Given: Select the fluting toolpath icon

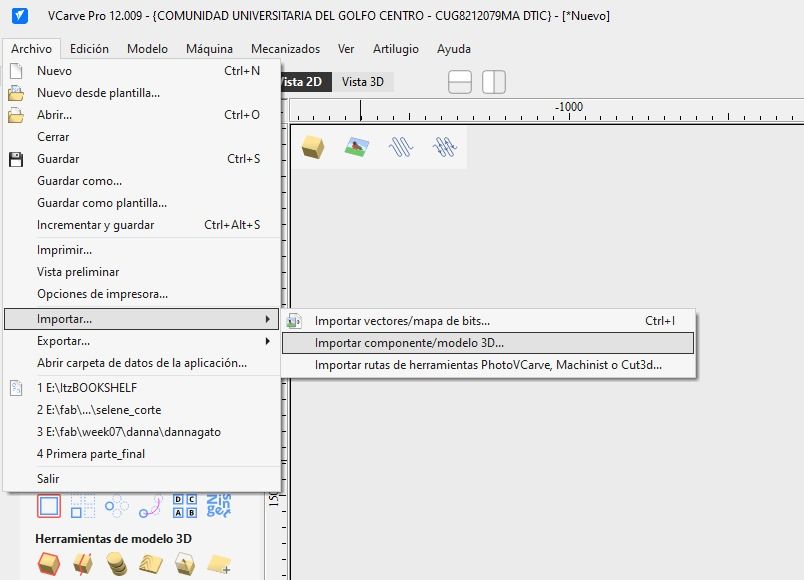Looking at the screenshot, I should 401,145.
